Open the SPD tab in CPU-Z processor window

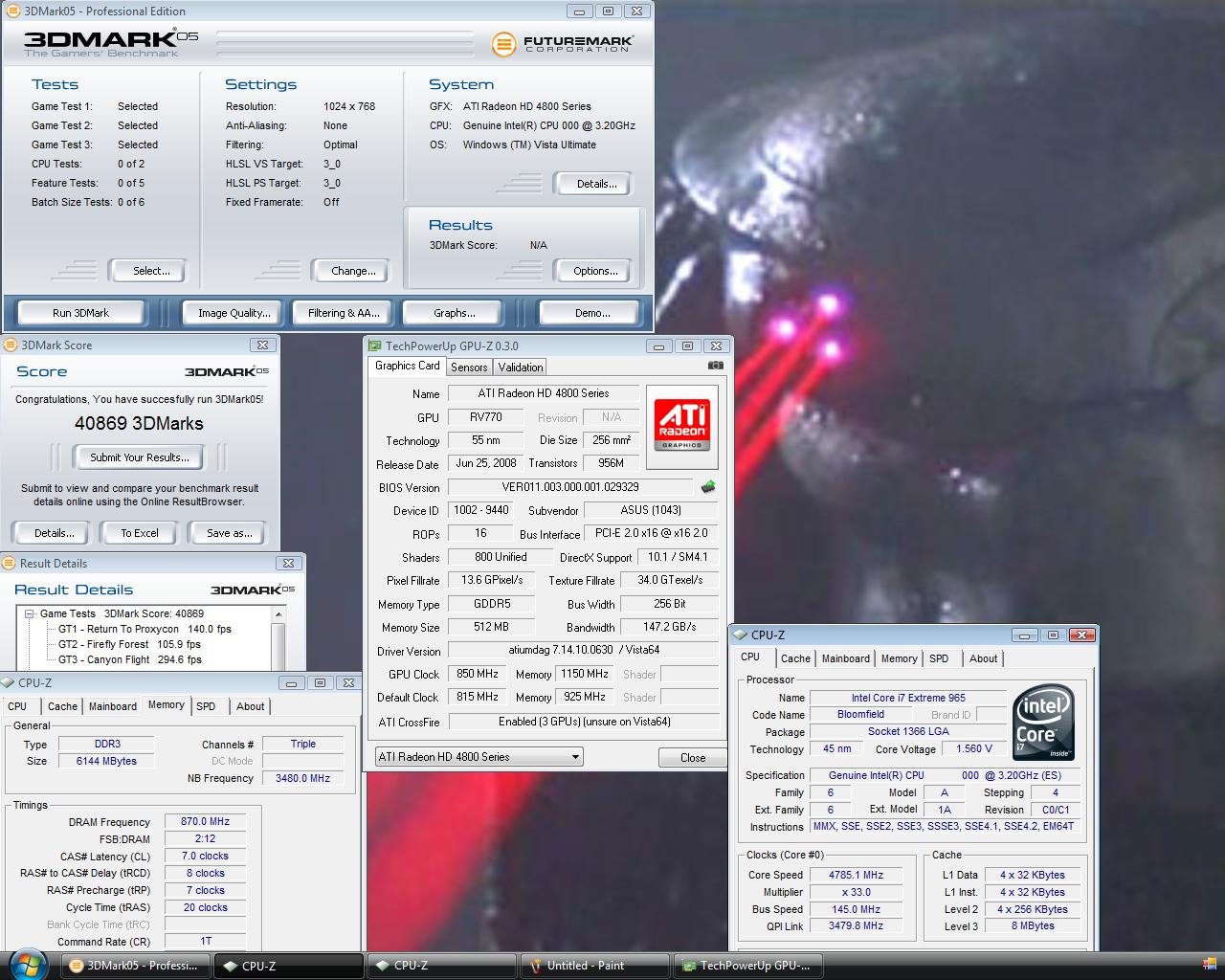pos(939,658)
